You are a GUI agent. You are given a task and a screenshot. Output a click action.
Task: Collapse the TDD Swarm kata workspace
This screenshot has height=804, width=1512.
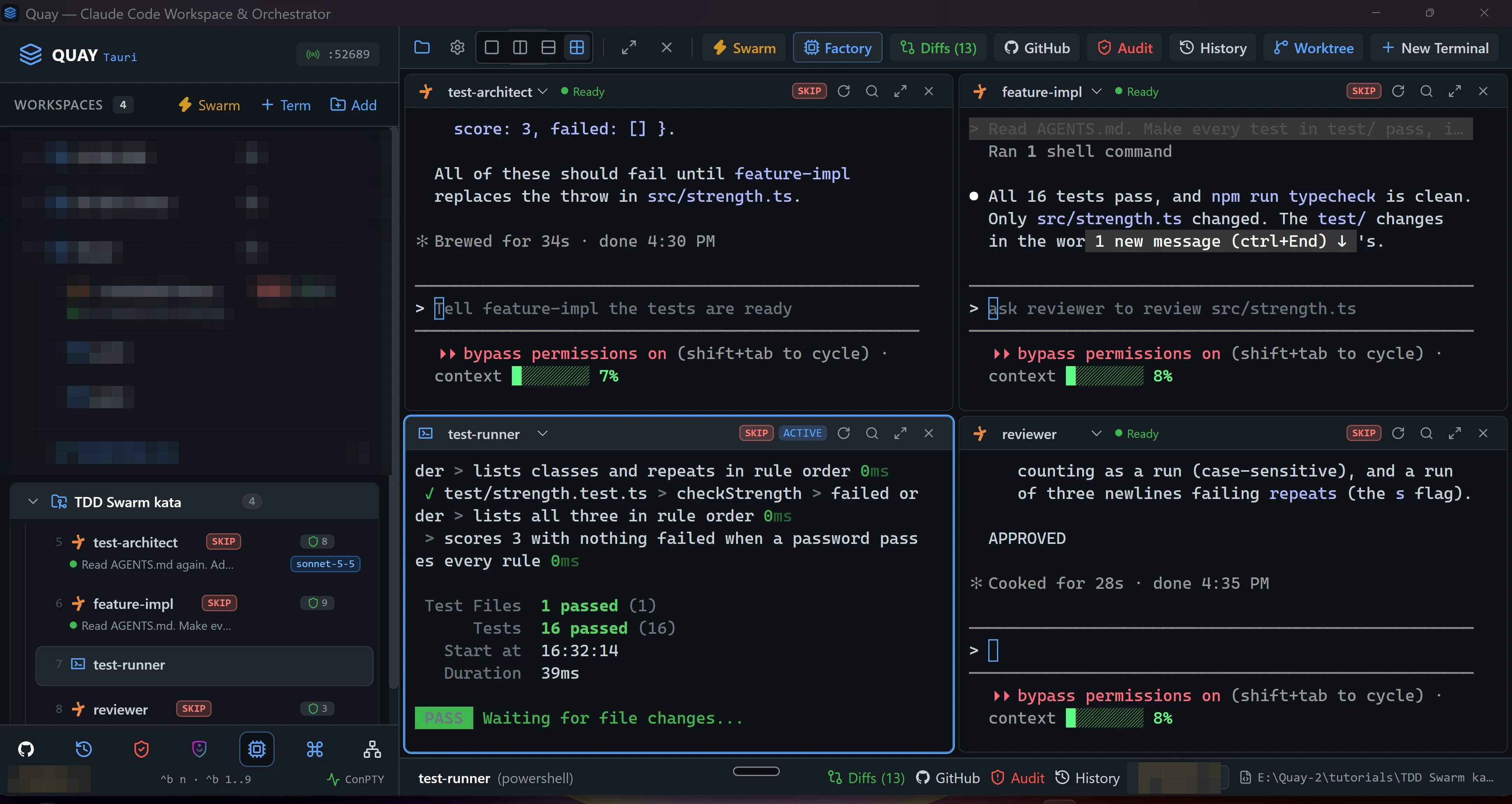click(33, 502)
